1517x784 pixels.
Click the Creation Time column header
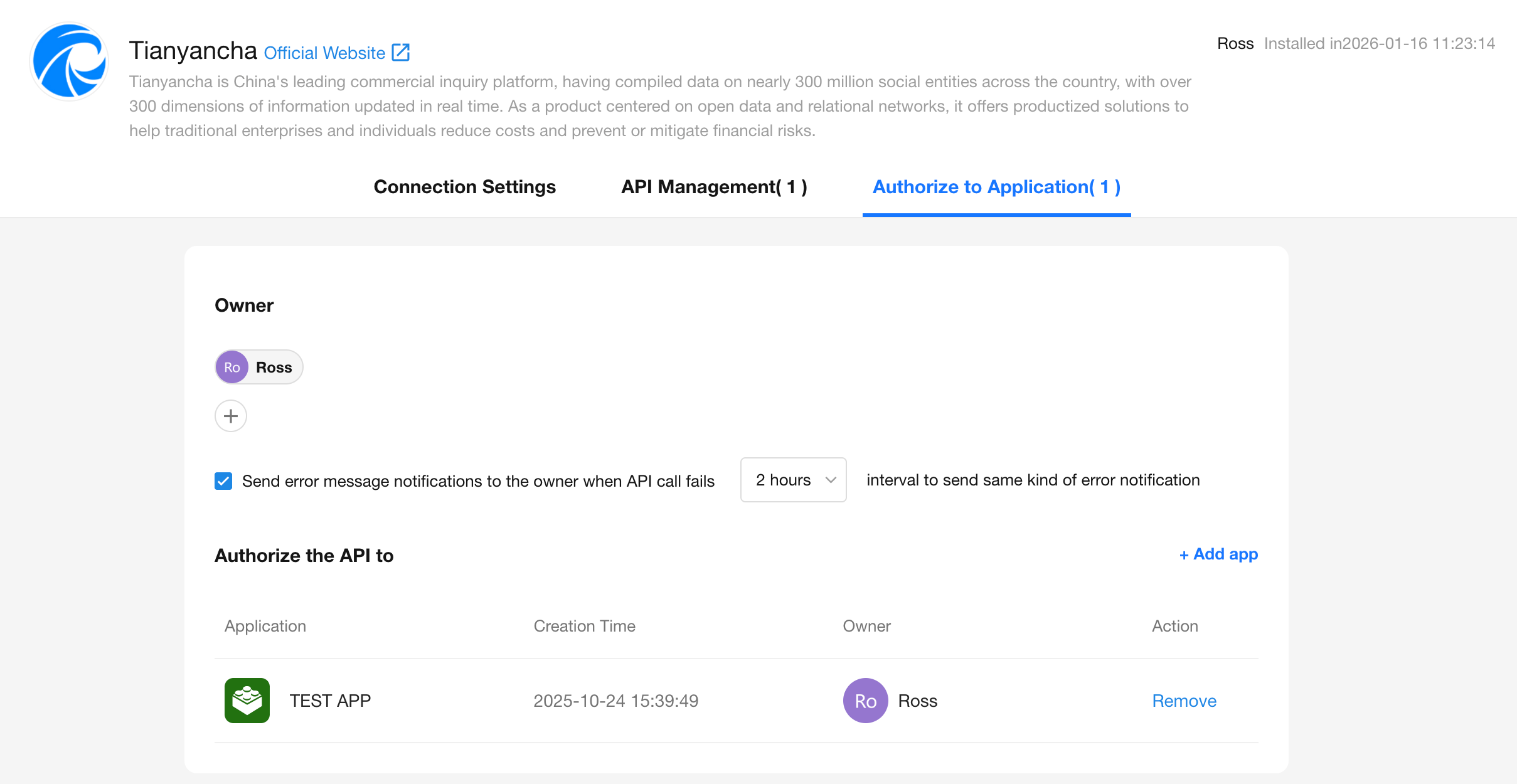coord(584,626)
